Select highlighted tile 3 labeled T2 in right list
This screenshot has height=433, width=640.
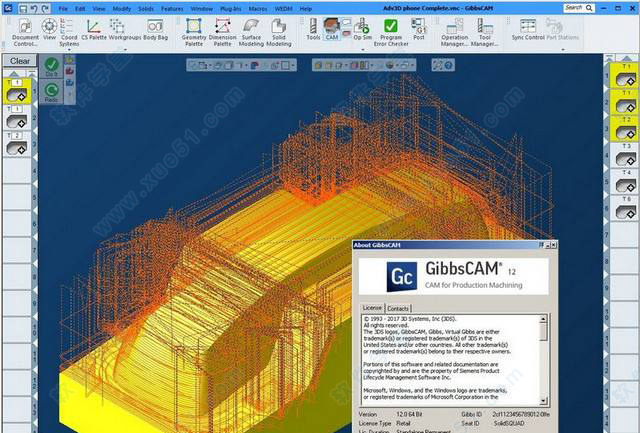[x=625, y=129]
